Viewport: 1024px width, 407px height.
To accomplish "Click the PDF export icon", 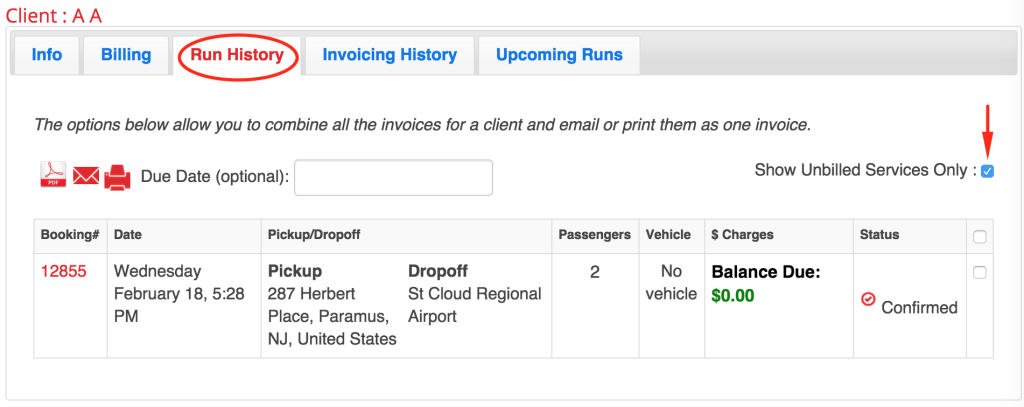I will [x=52, y=176].
